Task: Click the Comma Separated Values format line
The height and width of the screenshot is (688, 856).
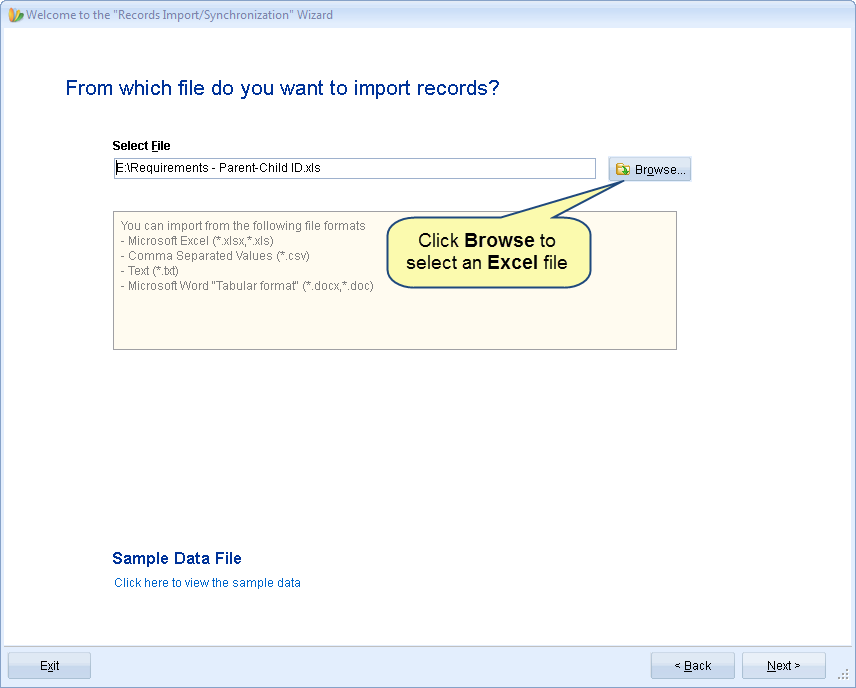Action: coord(215,256)
